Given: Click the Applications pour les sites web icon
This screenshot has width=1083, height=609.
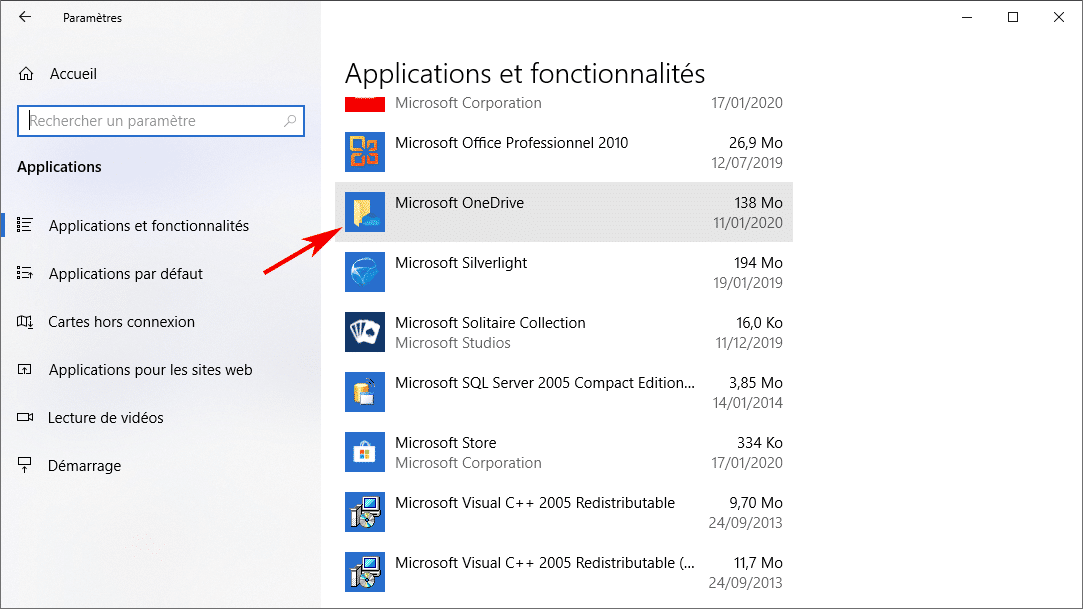Looking at the screenshot, I should (25, 369).
